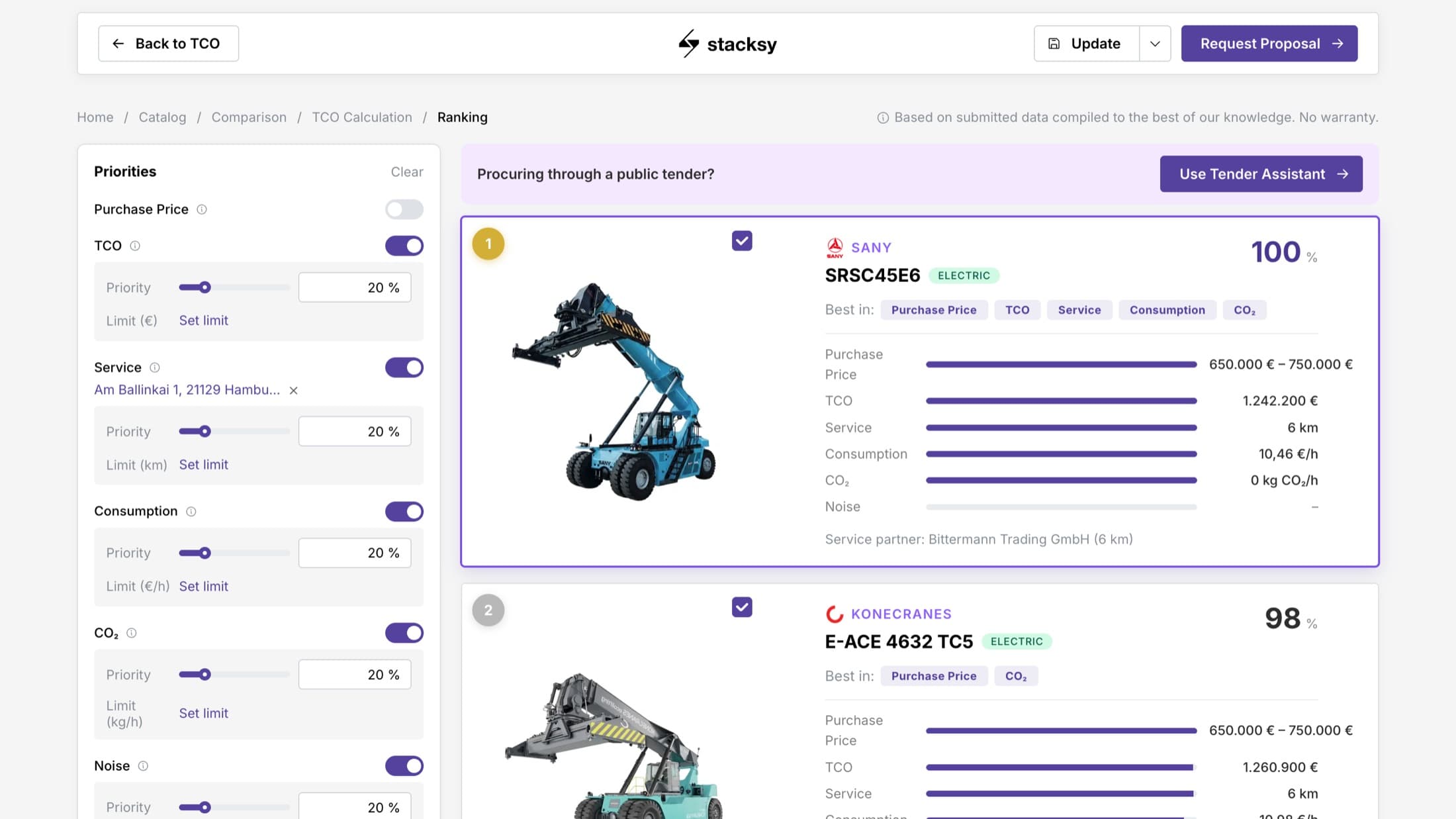1456x819 pixels.
Task: Click the SANY brand logo
Action: tap(835, 248)
